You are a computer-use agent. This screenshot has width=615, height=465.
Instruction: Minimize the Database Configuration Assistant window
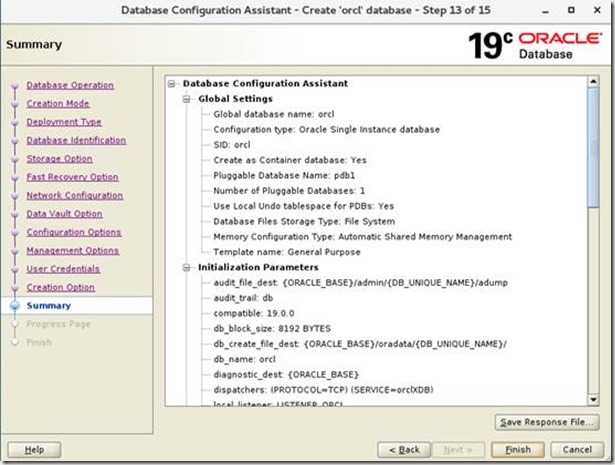point(545,11)
